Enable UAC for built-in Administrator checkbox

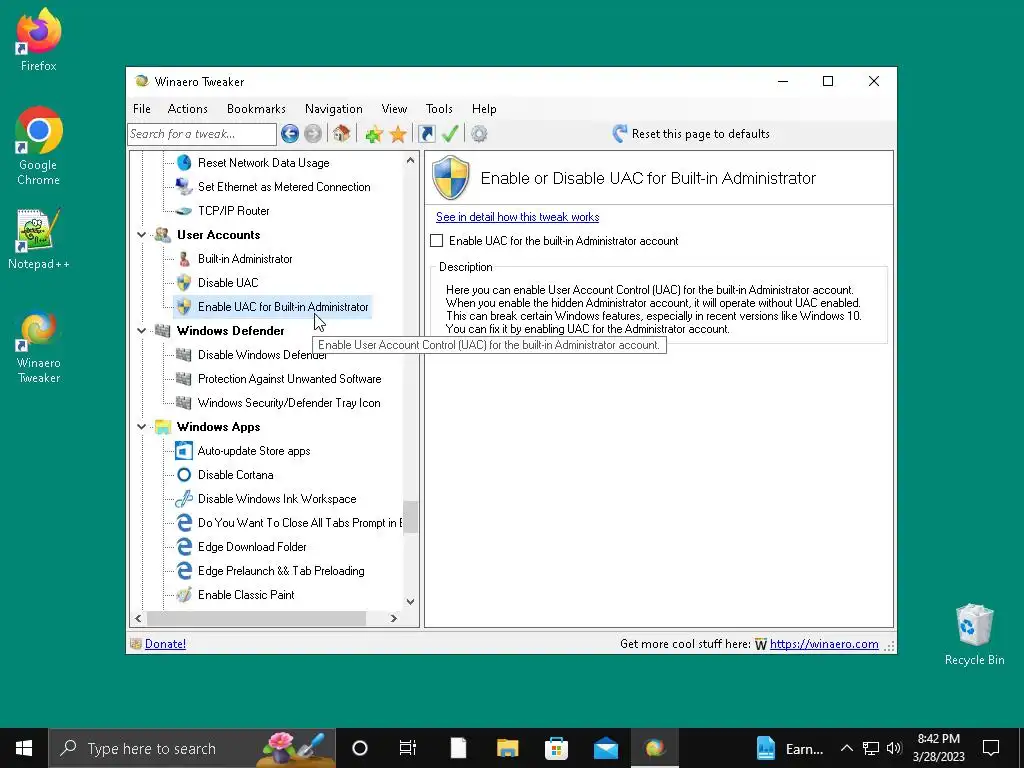(x=437, y=241)
